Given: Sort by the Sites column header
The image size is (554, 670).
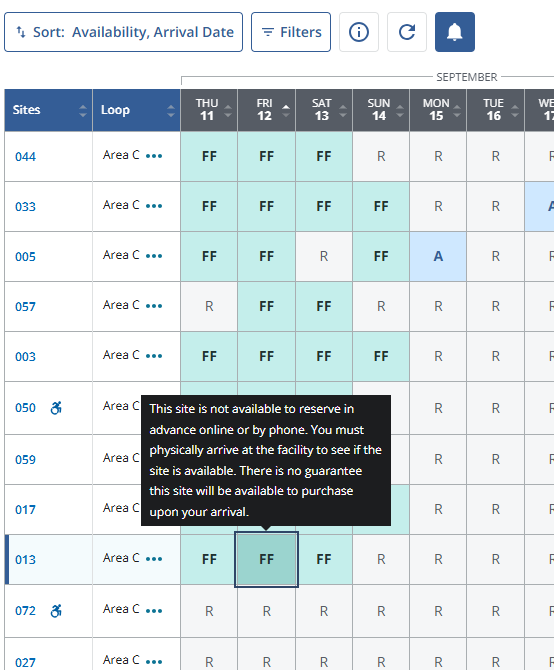Looking at the screenshot, I should pyautogui.click(x=48, y=110).
